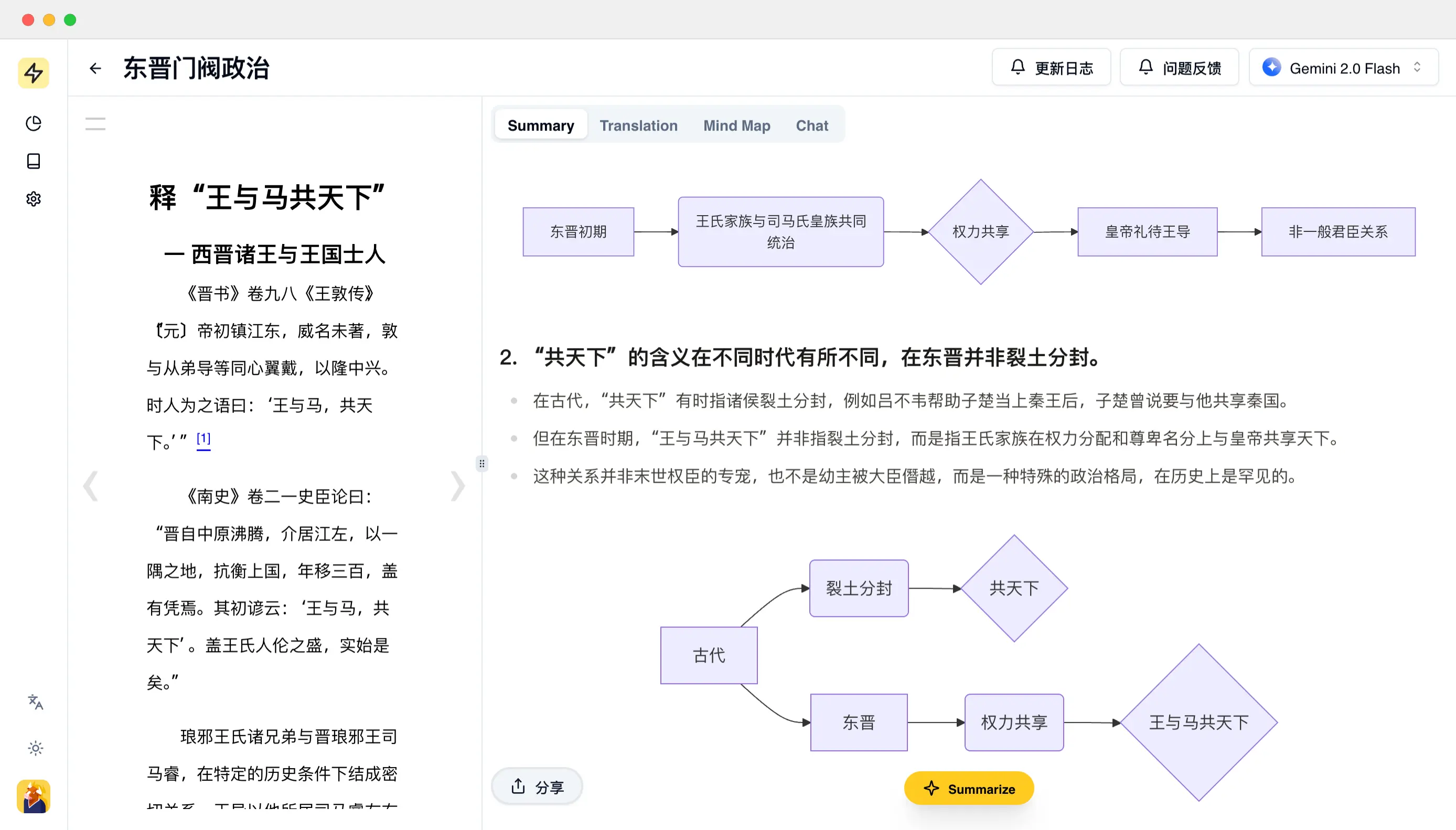Viewport: 1456px width, 830px height.
Task: Click the Mind Map tab
Action: pyautogui.click(x=737, y=125)
